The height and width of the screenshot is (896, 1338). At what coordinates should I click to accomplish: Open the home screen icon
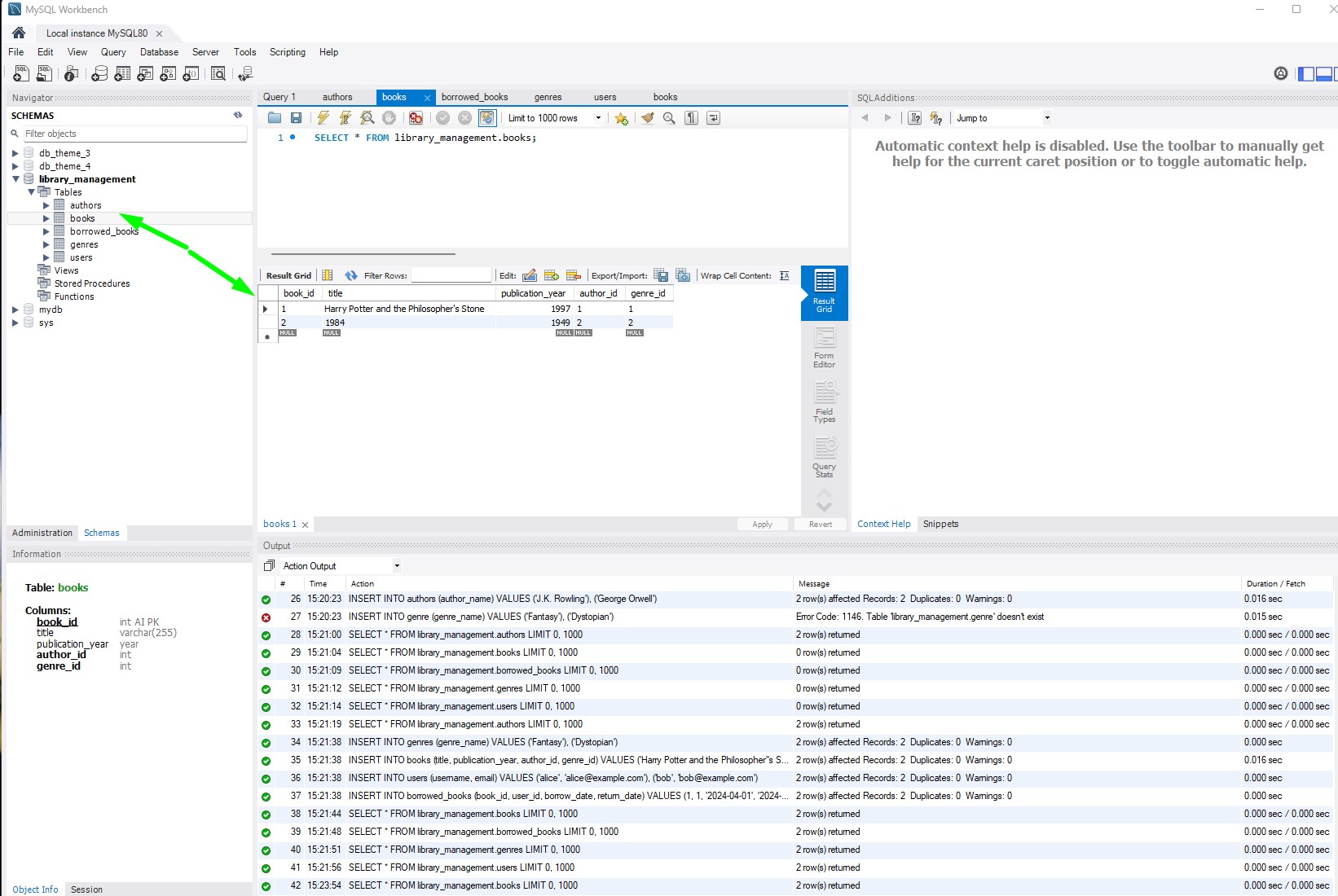19,33
